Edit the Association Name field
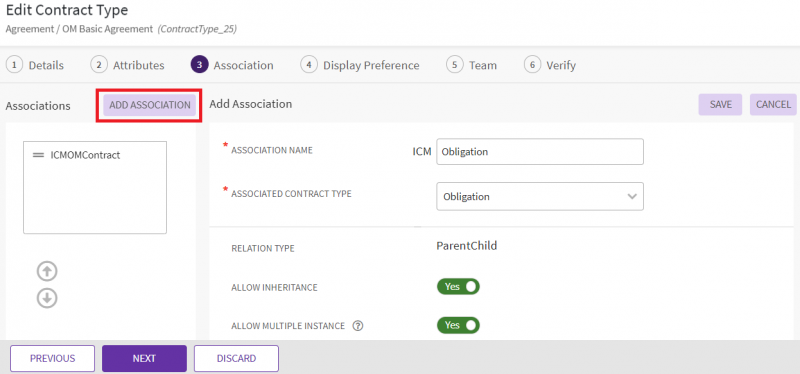This screenshot has height=374, width=800. tap(540, 152)
